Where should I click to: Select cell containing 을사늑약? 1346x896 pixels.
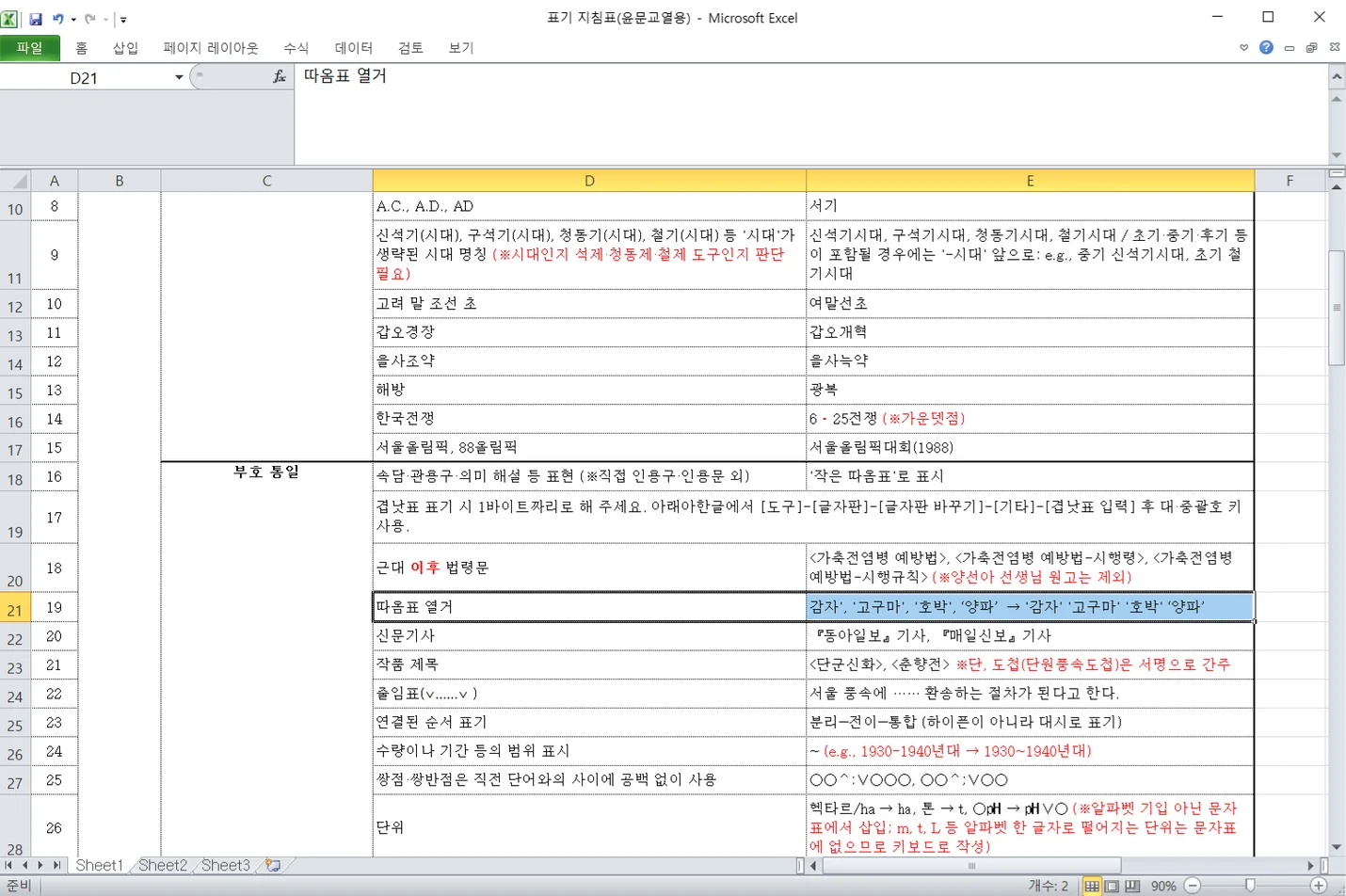click(x=1030, y=361)
